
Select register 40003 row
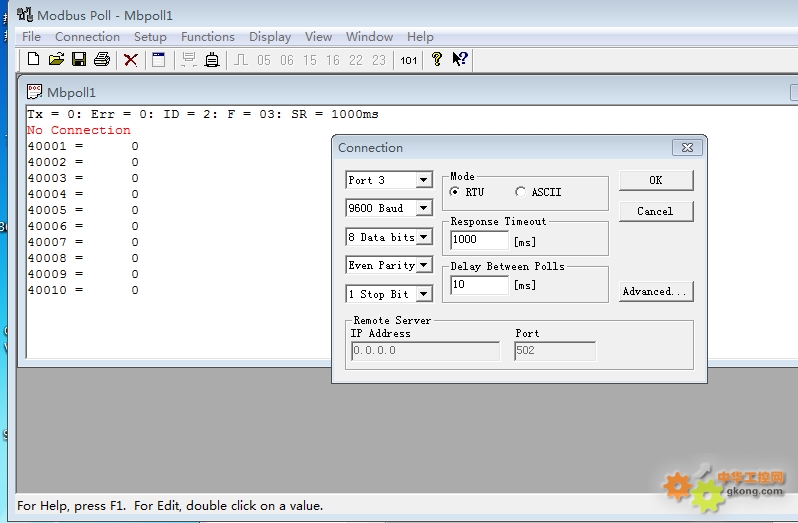83,178
